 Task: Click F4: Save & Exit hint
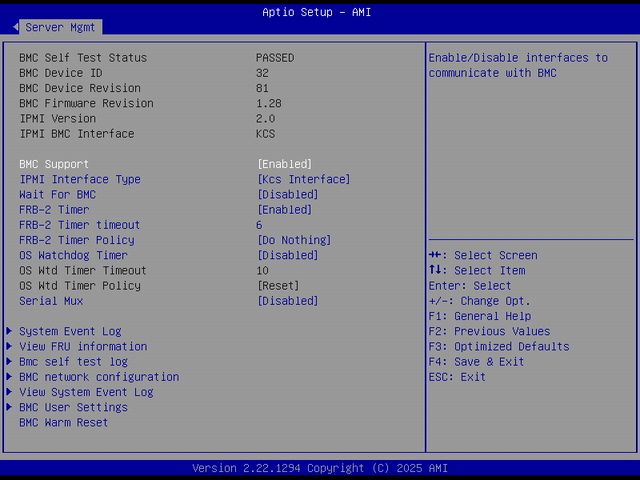tap(476, 362)
